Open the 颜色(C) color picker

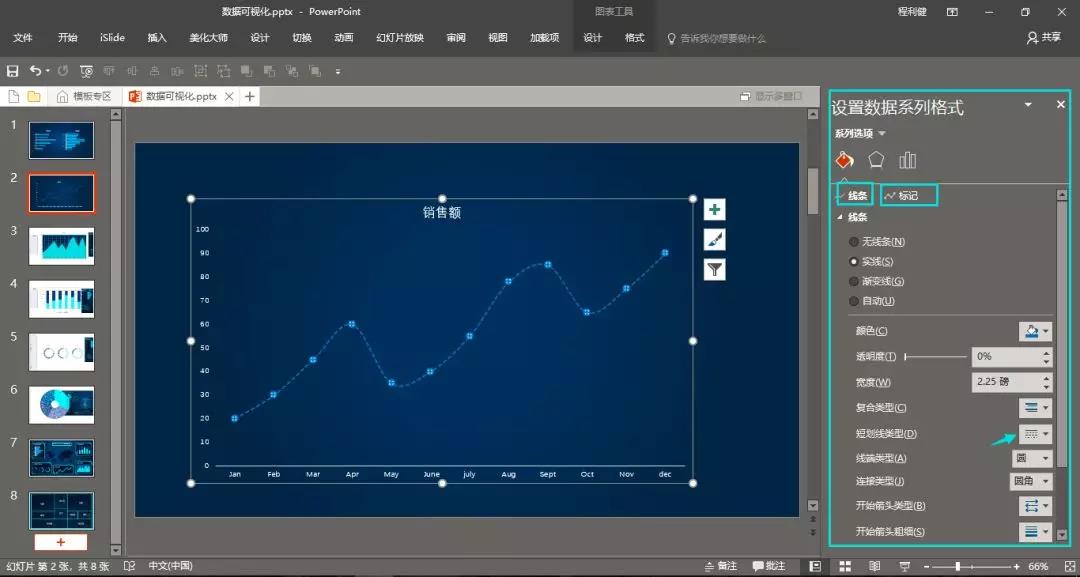pyautogui.click(x=1035, y=331)
